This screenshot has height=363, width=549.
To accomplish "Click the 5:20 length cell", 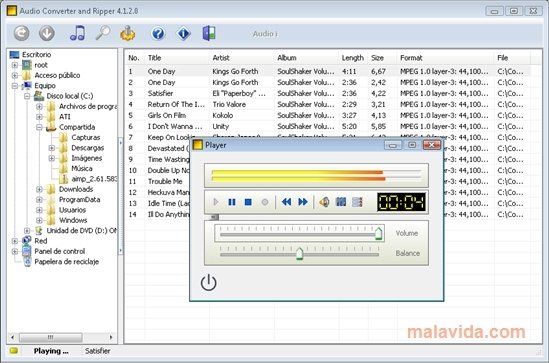I will pos(349,126).
